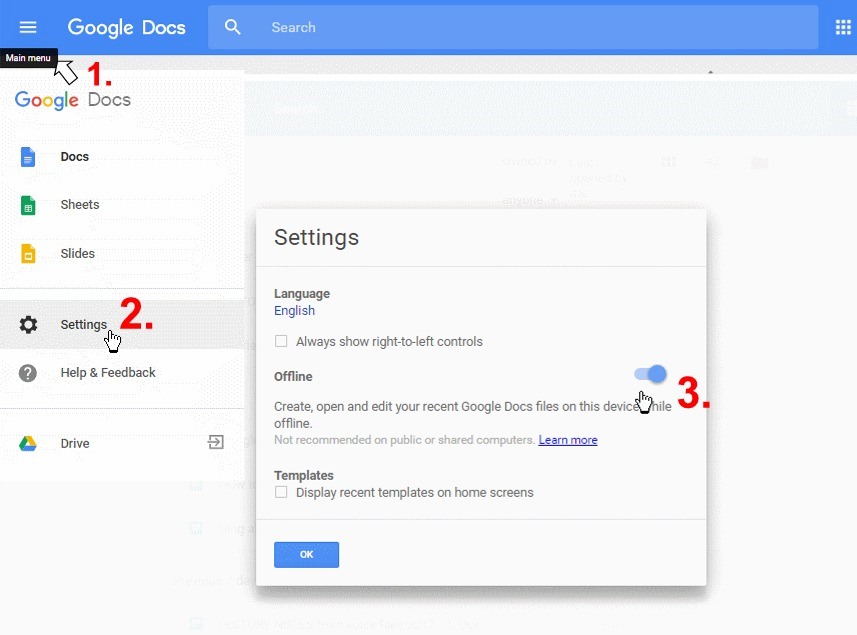
Task: Open the Learn more link
Action: pyautogui.click(x=568, y=440)
